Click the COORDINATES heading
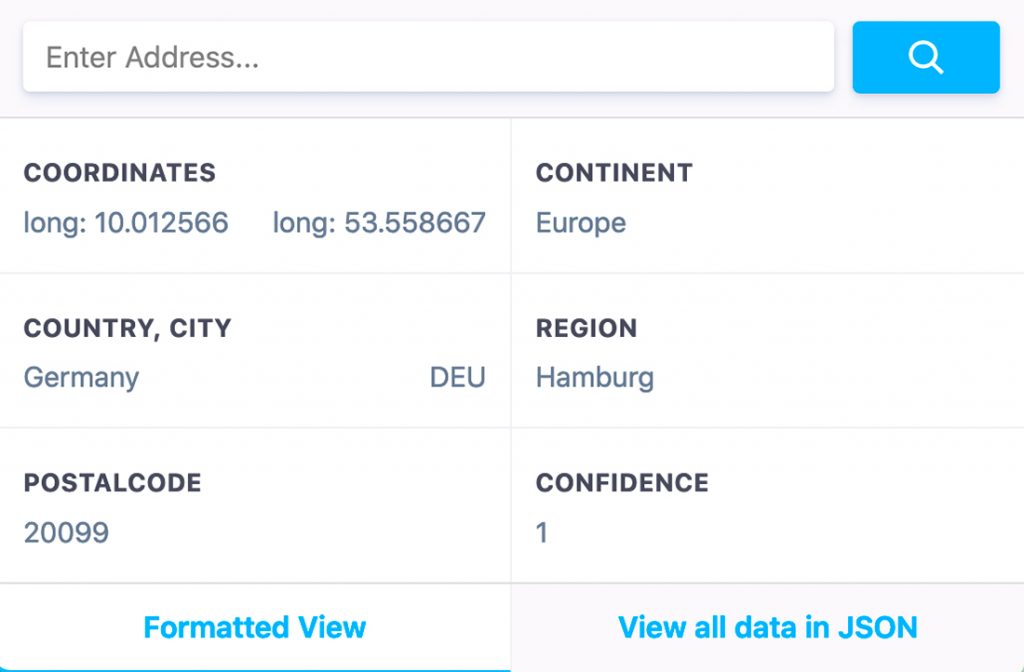 [x=120, y=172]
